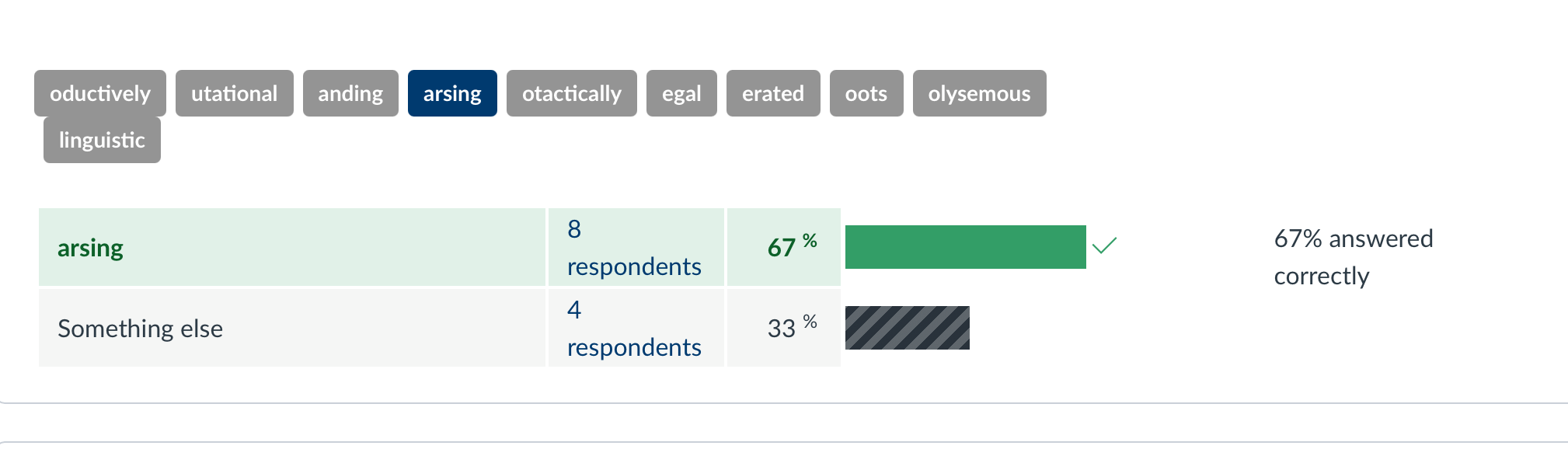Choose the 'anding' answer pill
The image size is (1568, 463).
click(x=350, y=93)
